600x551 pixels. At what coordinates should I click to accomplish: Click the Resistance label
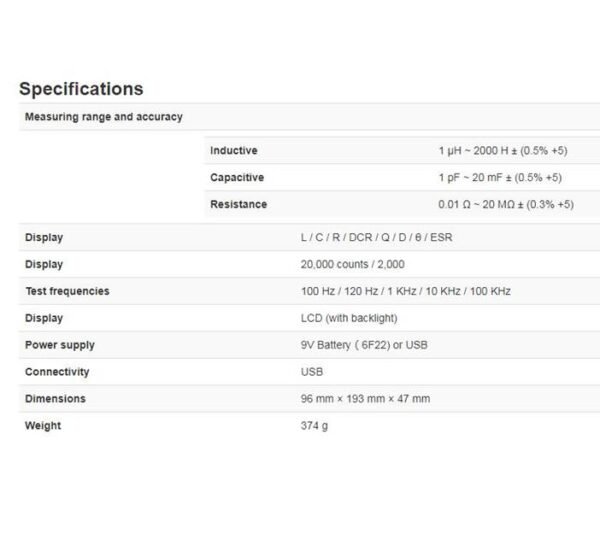pos(238,204)
